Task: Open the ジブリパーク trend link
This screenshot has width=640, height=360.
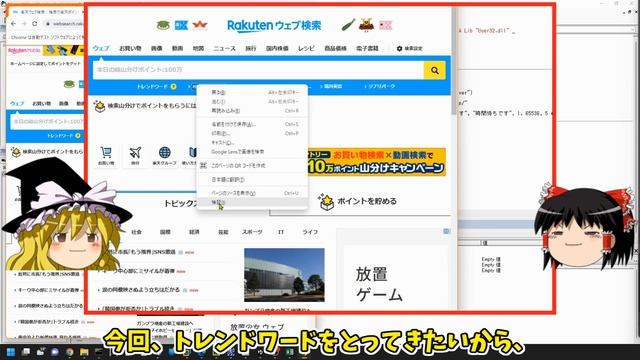Action: pos(380,87)
